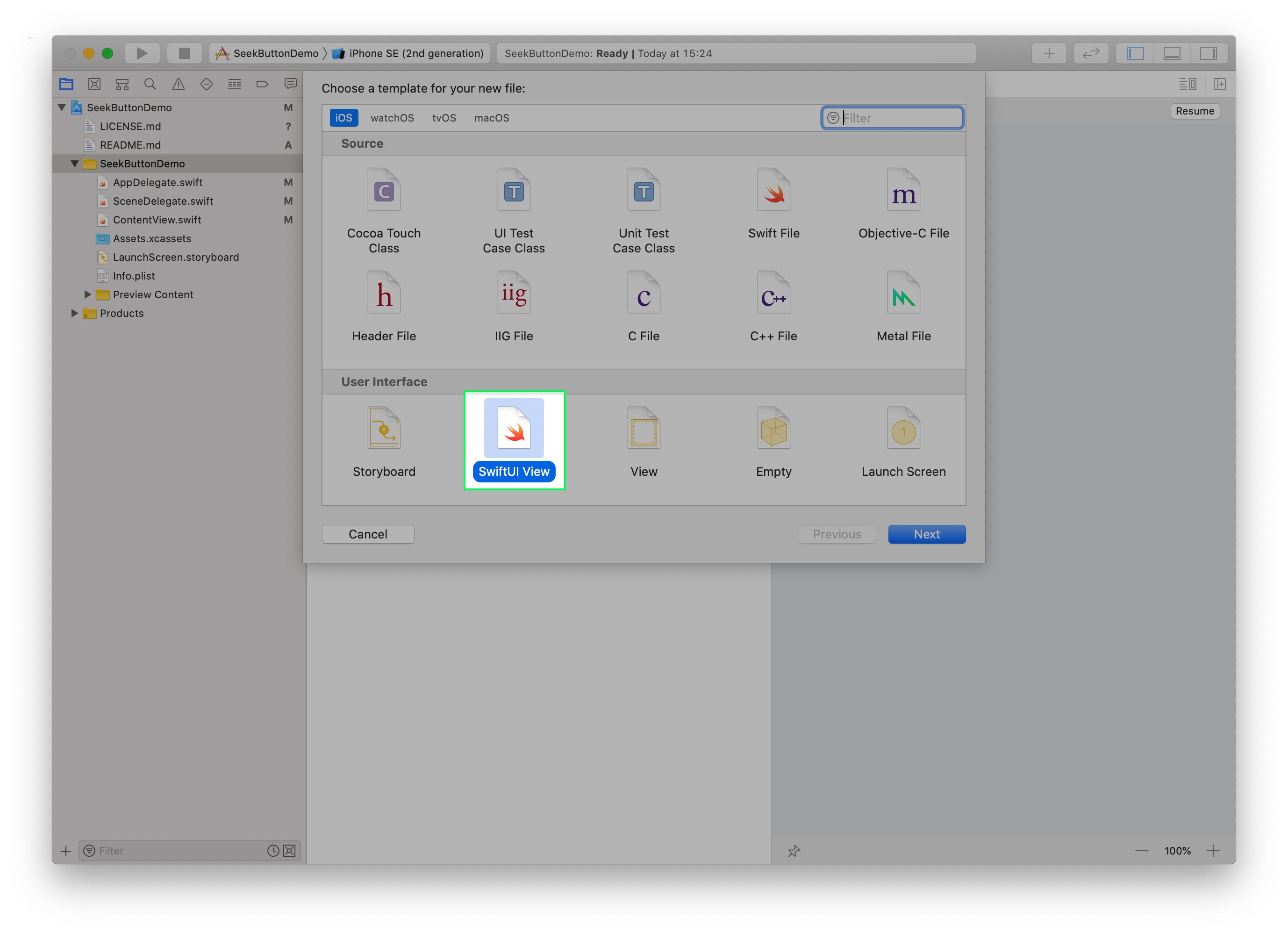Choose the Storyboard template icon
This screenshot has width=1288, height=933.
(x=384, y=429)
